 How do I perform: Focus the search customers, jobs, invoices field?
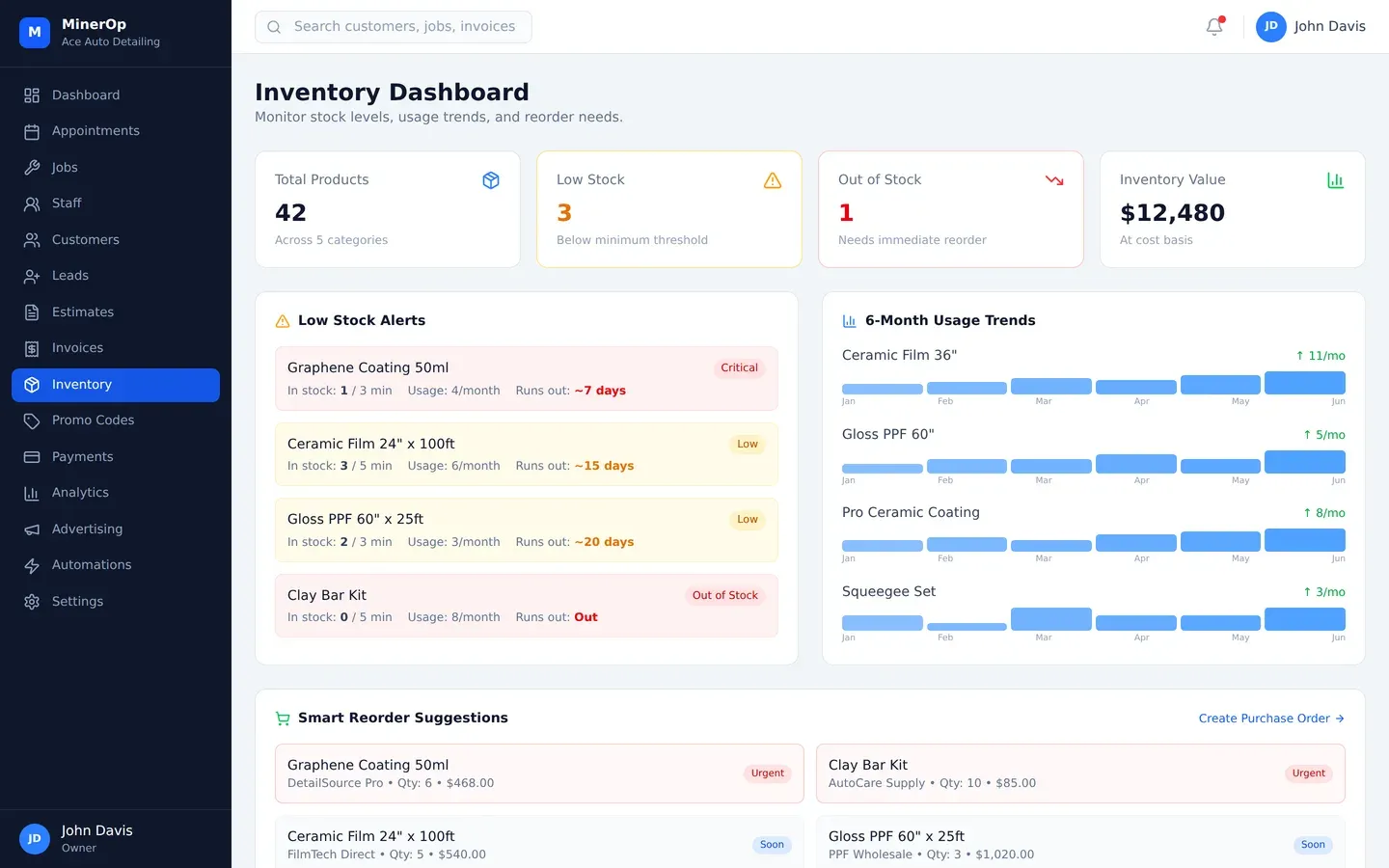pos(404,27)
